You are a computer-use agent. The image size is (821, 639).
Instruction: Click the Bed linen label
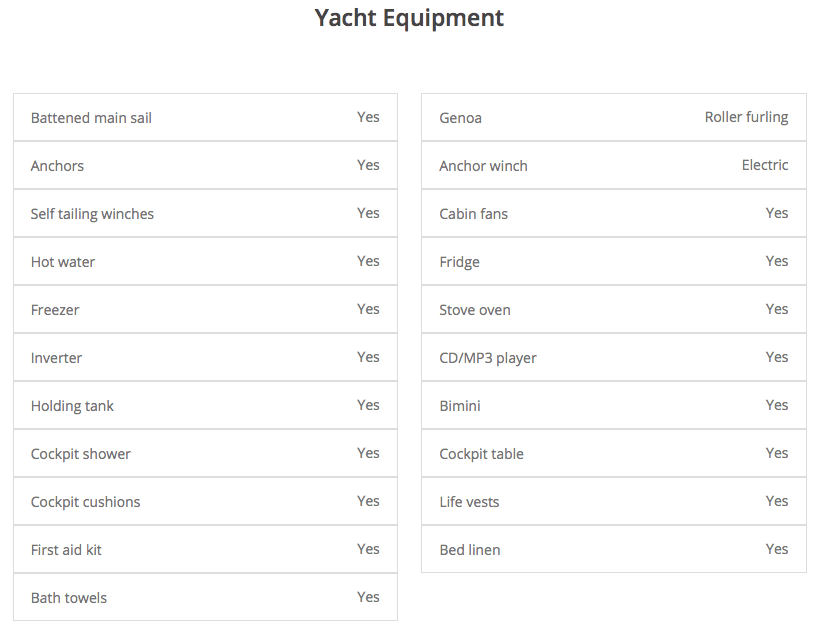tap(470, 550)
